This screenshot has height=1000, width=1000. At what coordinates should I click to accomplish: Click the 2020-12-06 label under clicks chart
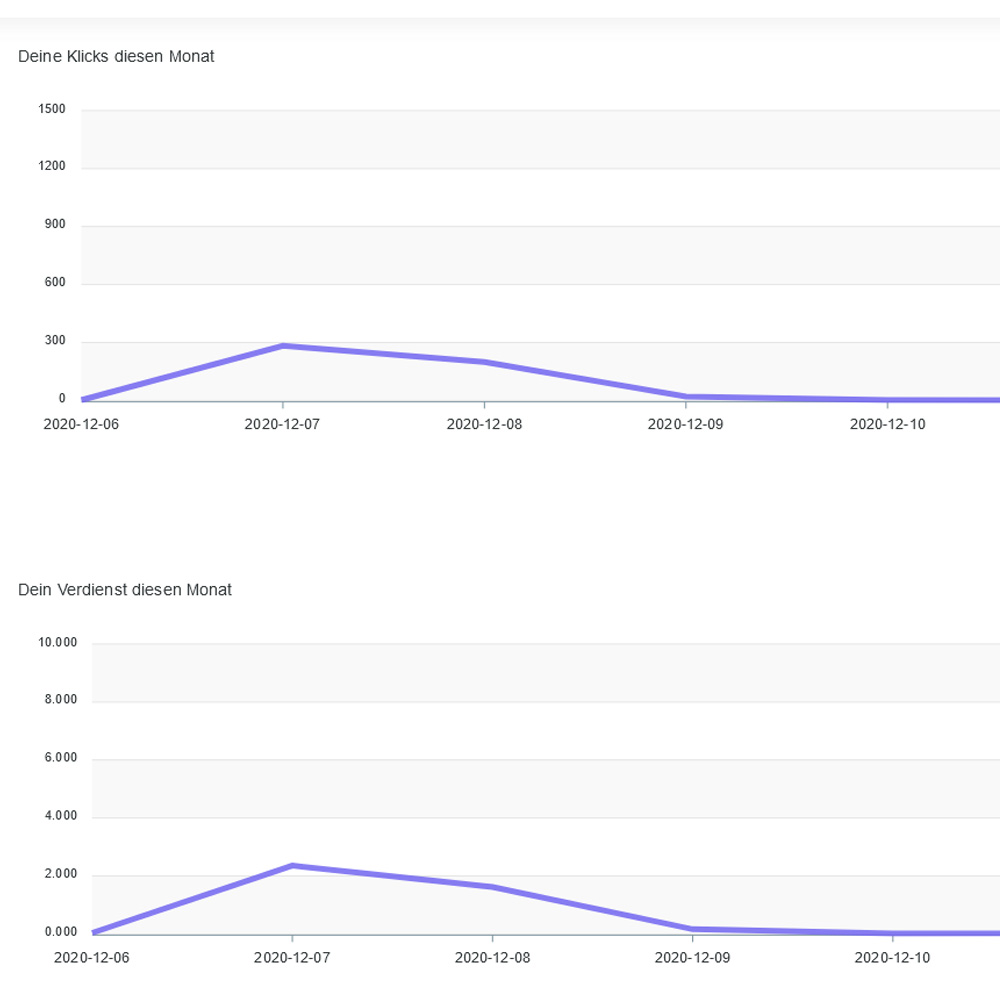coord(81,424)
